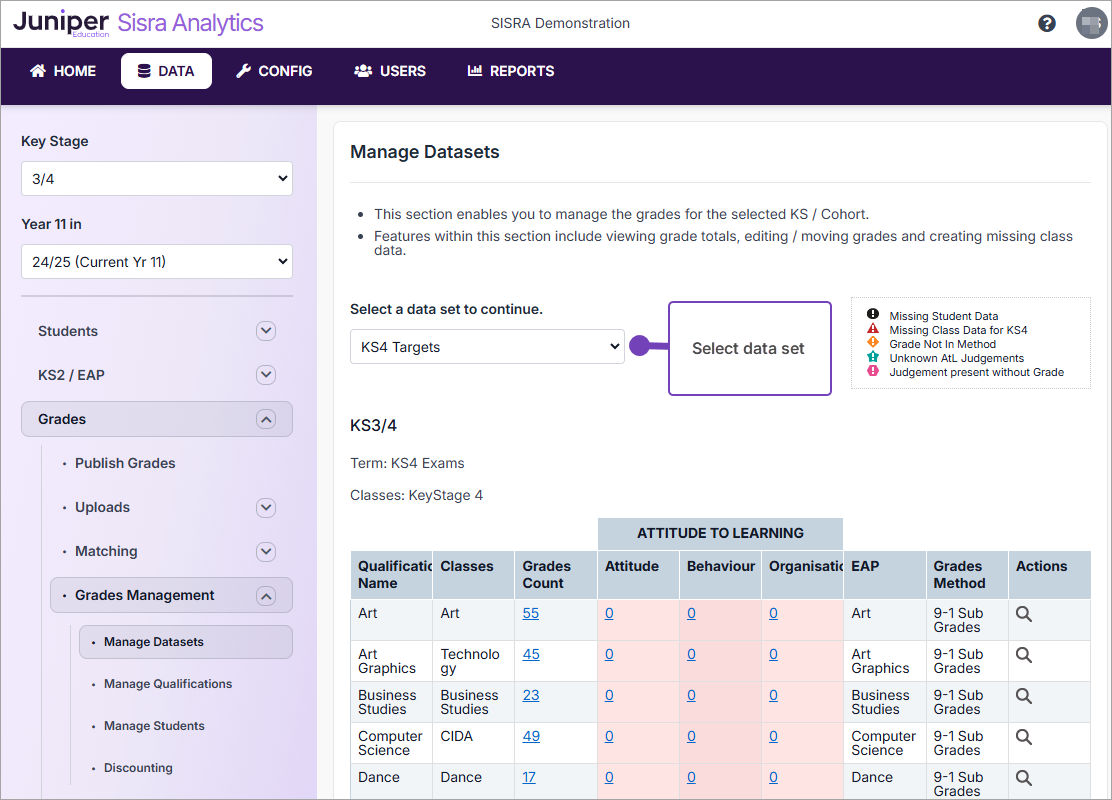Image resolution: width=1112 pixels, height=800 pixels.
Task: Click the bar-chart icon beside REPORTS
Action: click(477, 71)
